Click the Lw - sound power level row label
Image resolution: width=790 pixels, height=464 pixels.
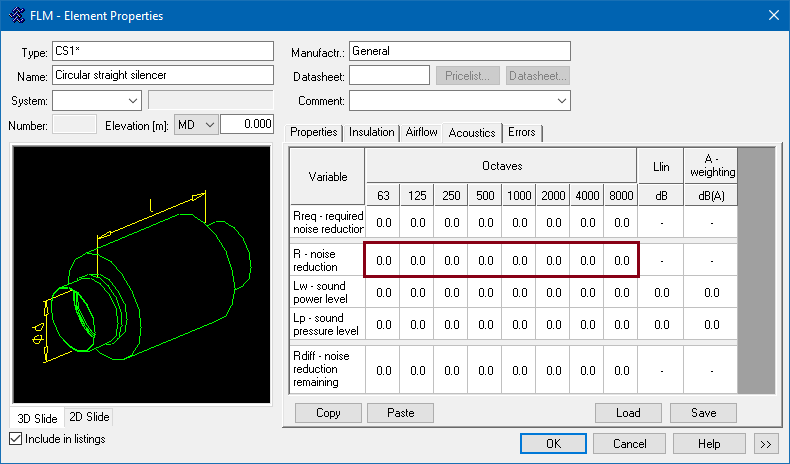pos(328,293)
